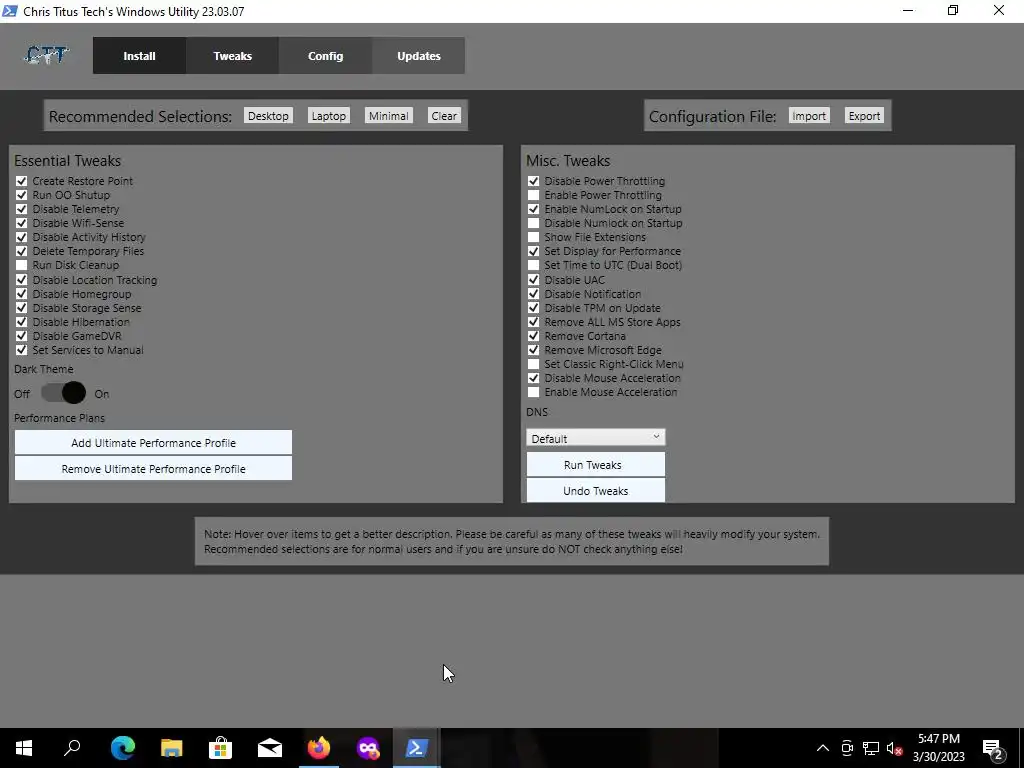Image resolution: width=1024 pixels, height=768 pixels.
Task: Launch Microsoft Edge from taskbar
Action: click(x=122, y=748)
